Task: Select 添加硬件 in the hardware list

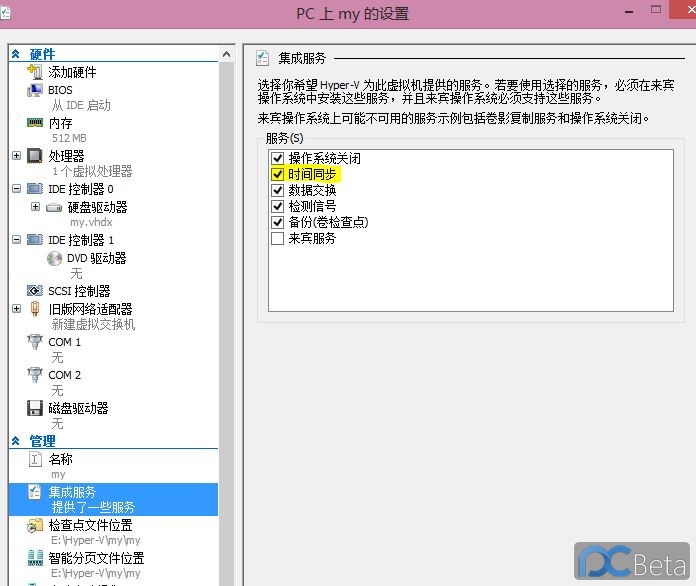Action: pos(72,72)
